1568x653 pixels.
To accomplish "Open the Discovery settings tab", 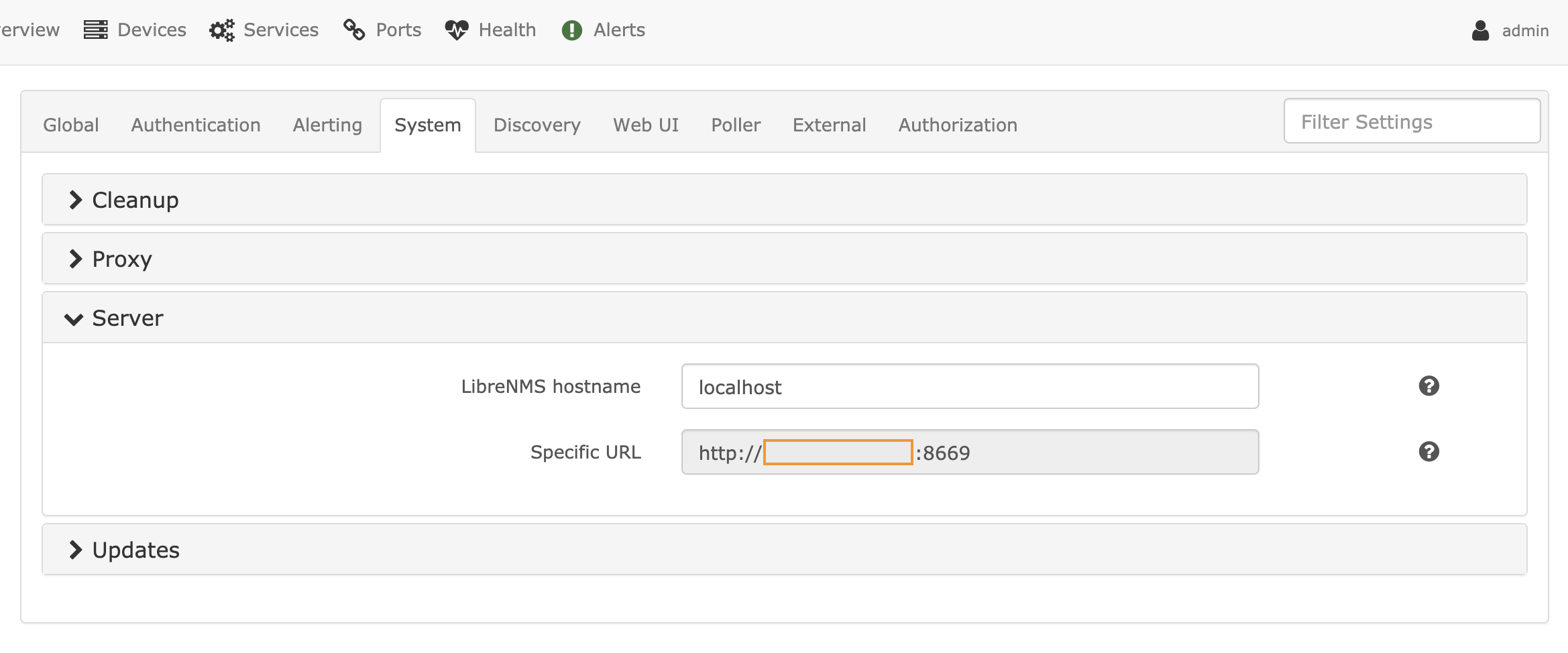I will (537, 125).
